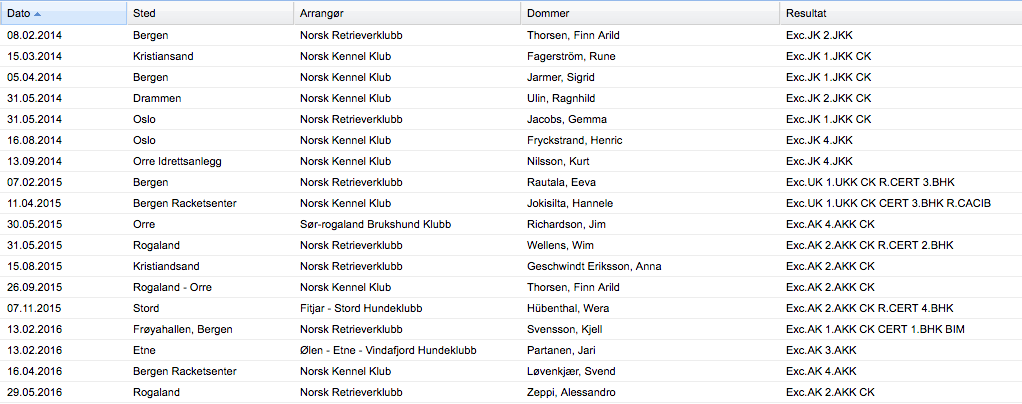Click judge Jokisilta, Hannele
The image size is (1022, 404).
point(570,204)
